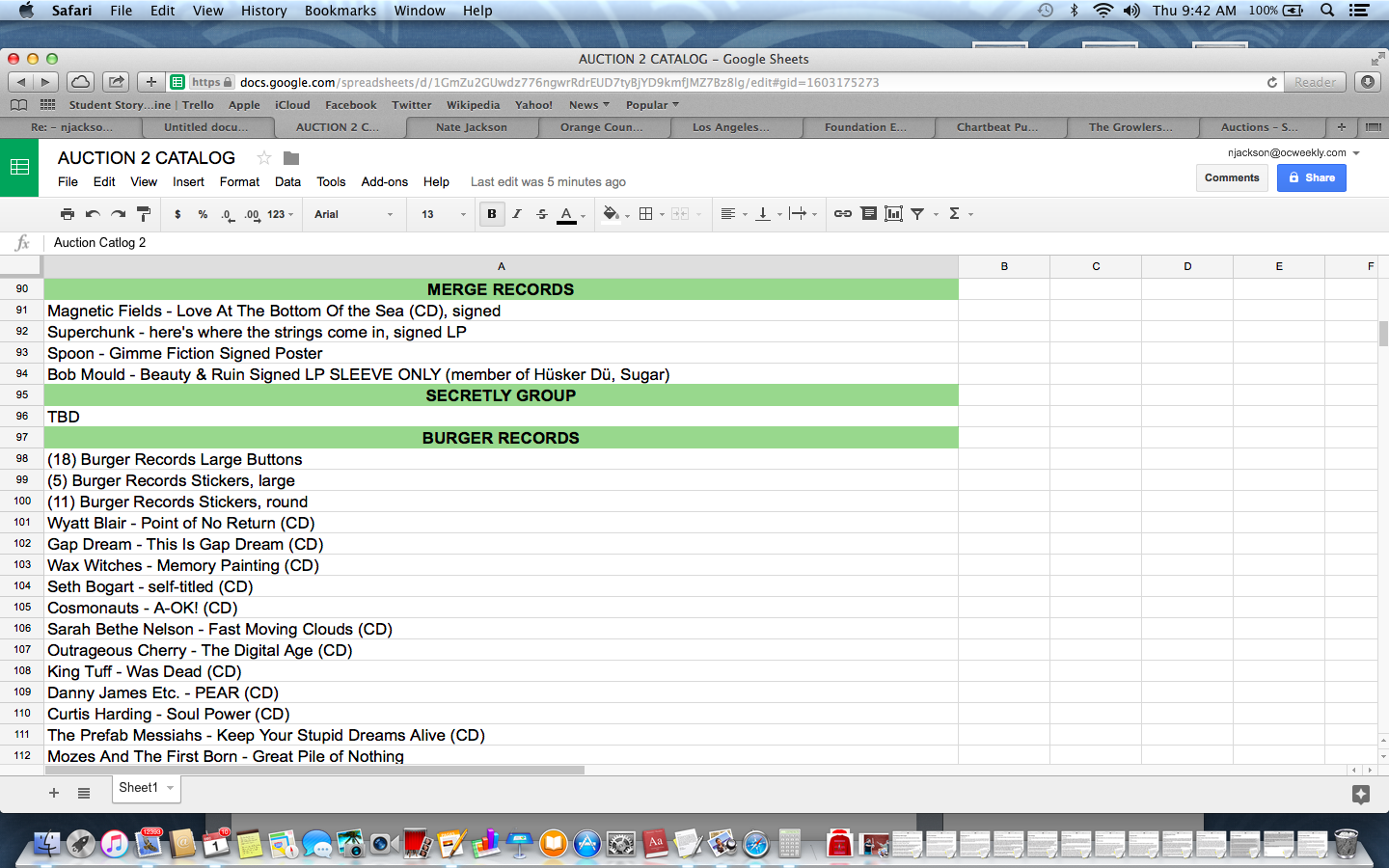Toggle strikethrough formatting
Screen dimensions: 1389x868
tap(541, 214)
